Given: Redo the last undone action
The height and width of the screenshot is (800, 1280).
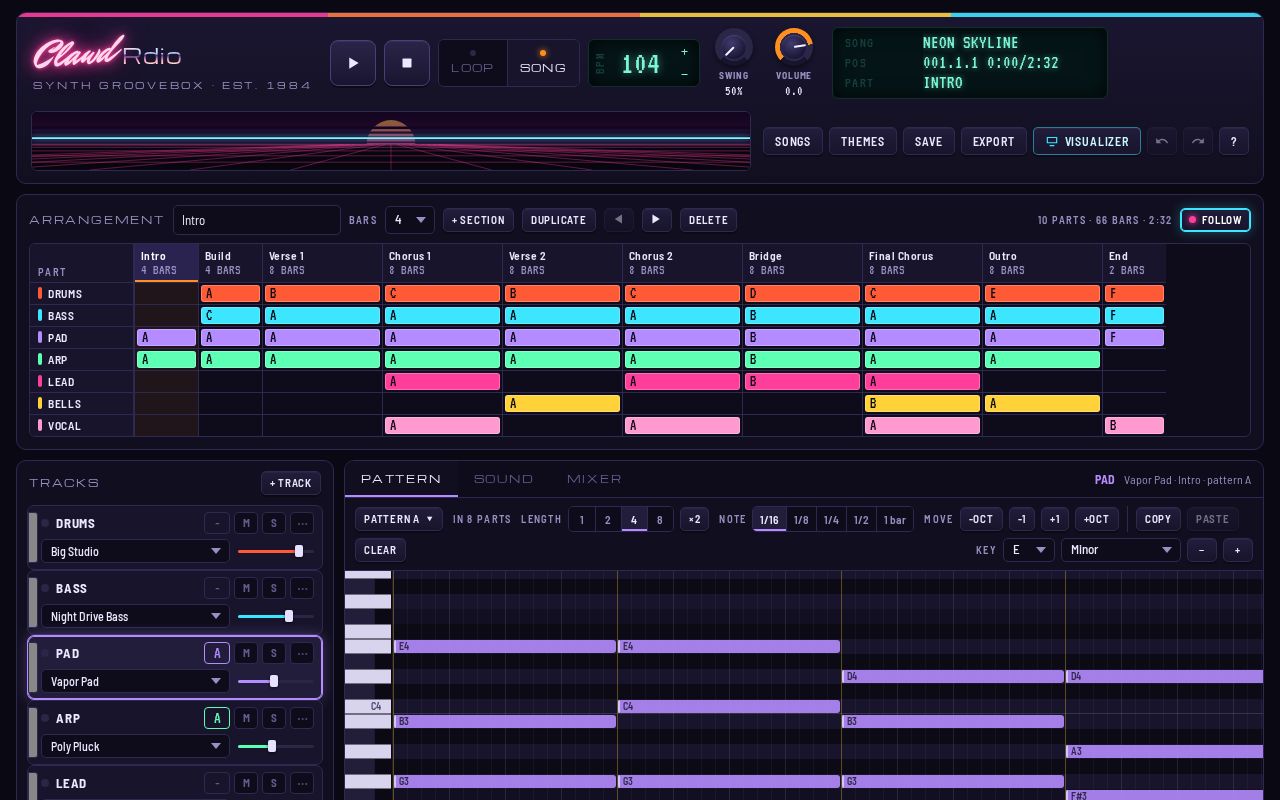Looking at the screenshot, I should pos(1198,141).
